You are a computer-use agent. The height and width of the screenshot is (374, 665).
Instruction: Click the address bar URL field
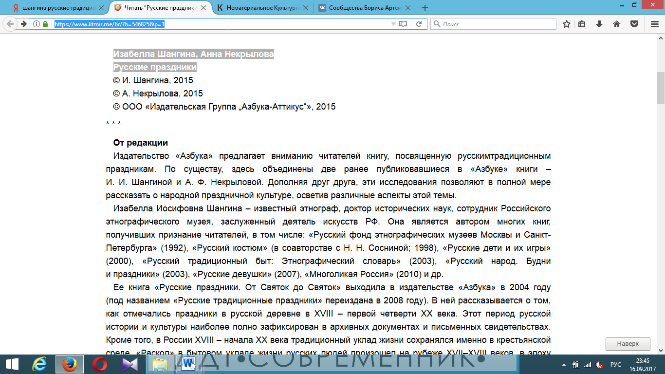pyautogui.click(x=221, y=24)
